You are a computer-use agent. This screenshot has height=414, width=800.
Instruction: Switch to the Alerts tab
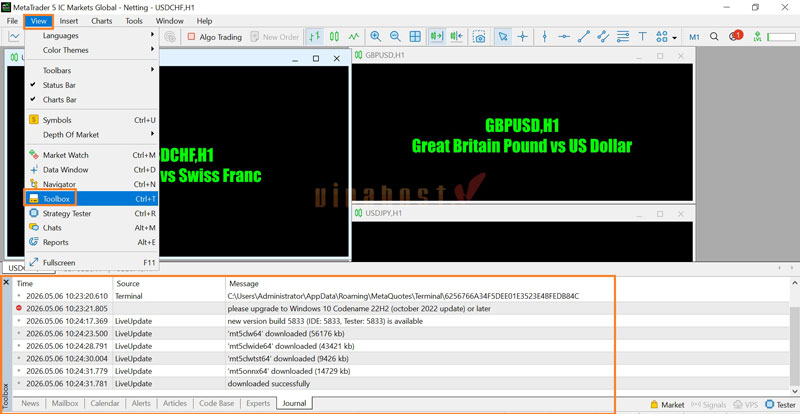(141, 403)
